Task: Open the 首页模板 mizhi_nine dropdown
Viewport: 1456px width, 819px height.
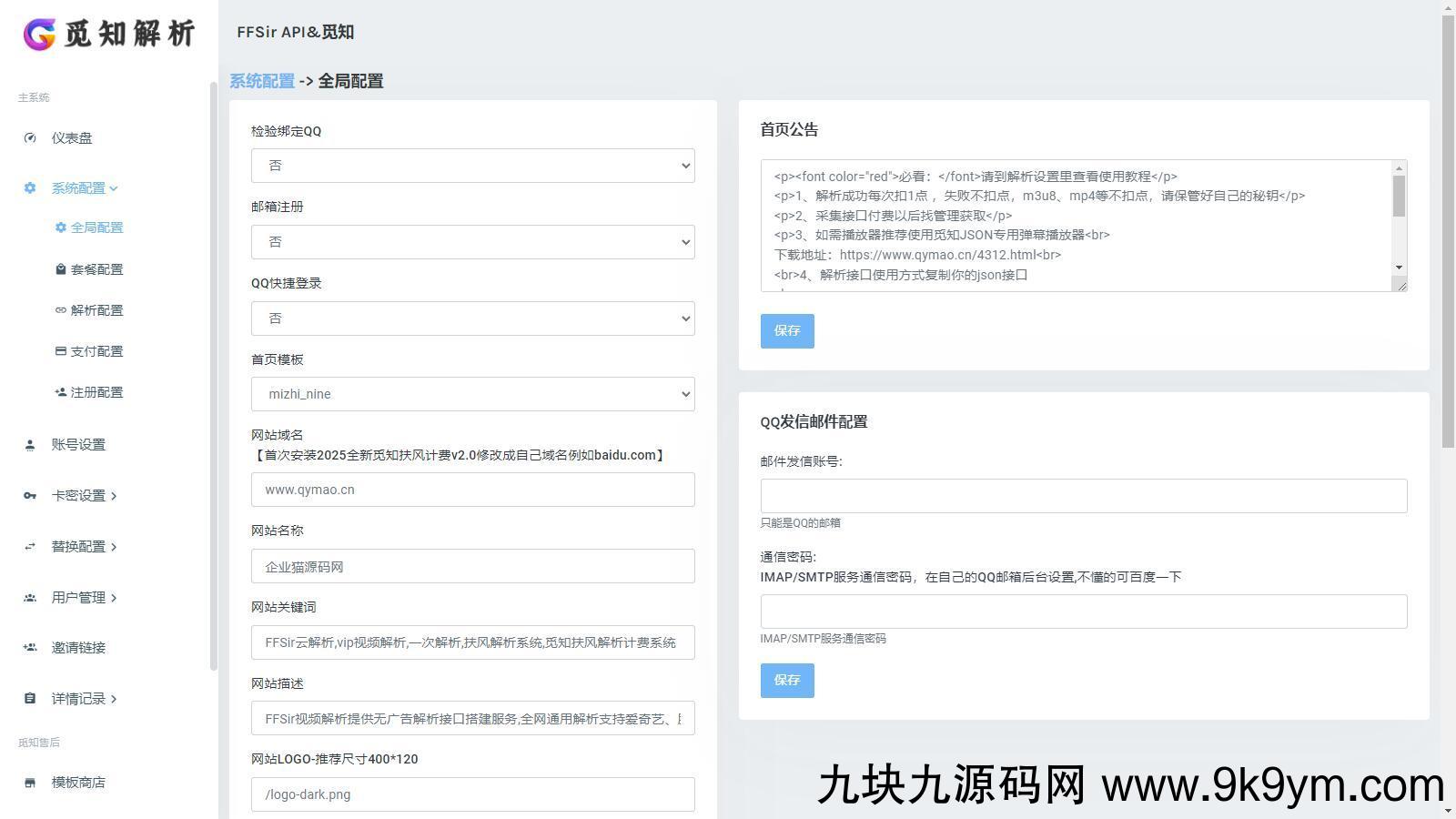Action: (x=472, y=394)
